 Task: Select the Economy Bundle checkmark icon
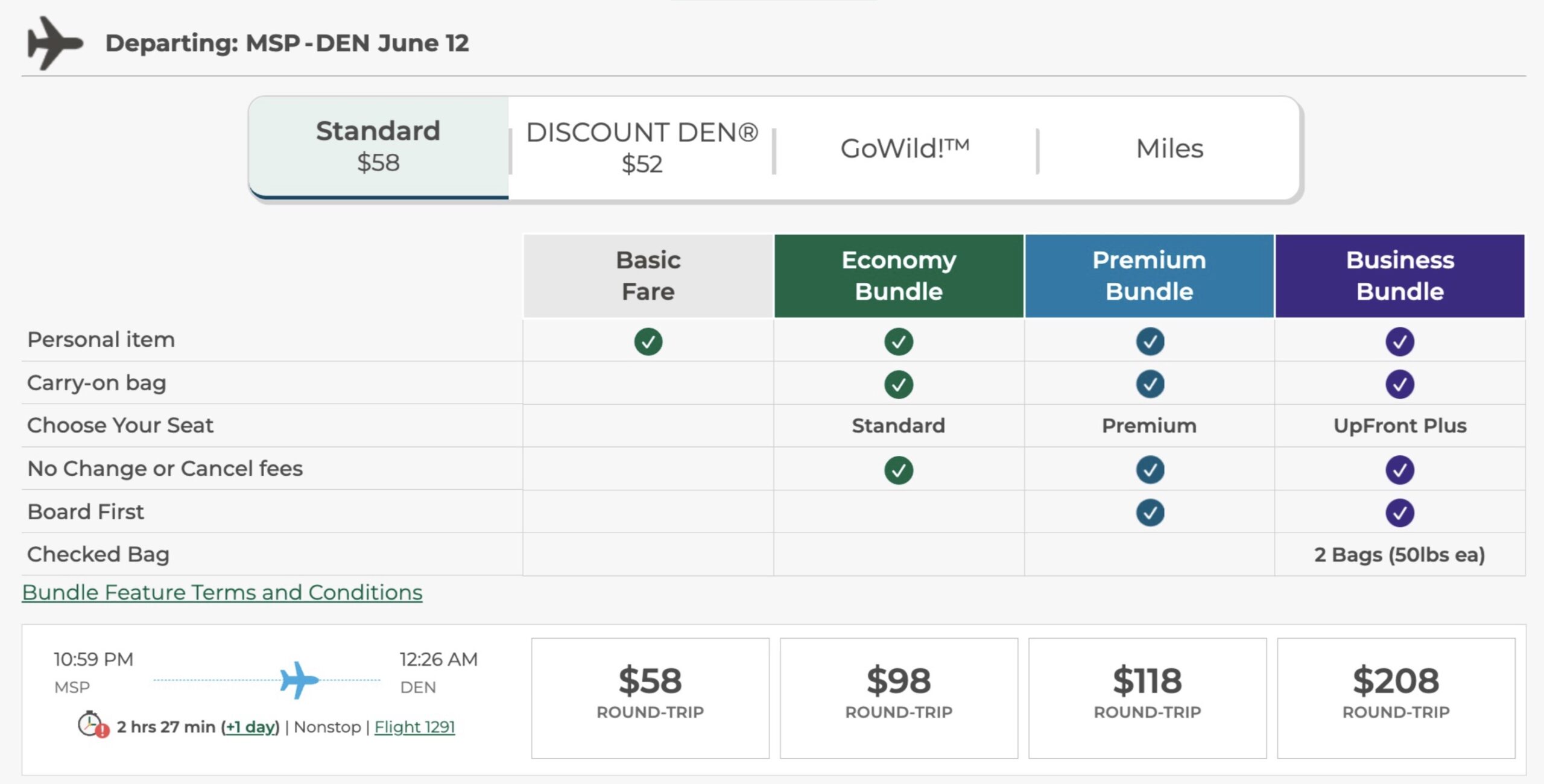pyautogui.click(x=896, y=339)
